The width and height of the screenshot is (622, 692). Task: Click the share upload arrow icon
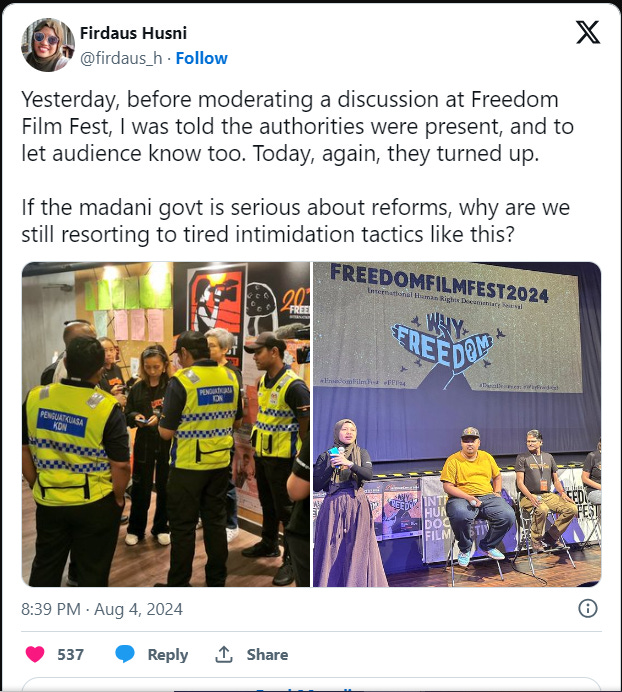pos(224,654)
